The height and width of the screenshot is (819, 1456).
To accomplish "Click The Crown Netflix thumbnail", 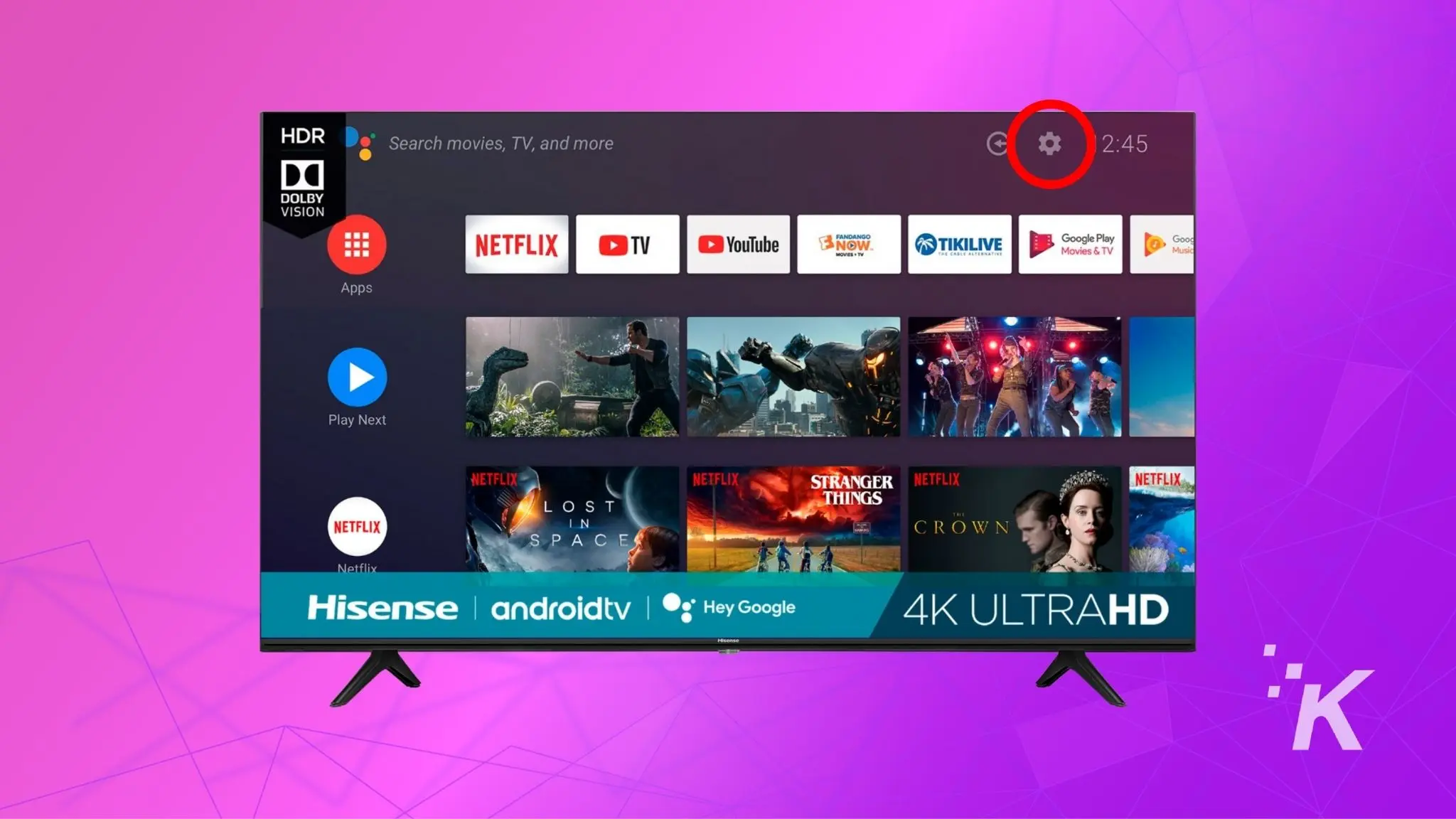I will click(1012, 519).
